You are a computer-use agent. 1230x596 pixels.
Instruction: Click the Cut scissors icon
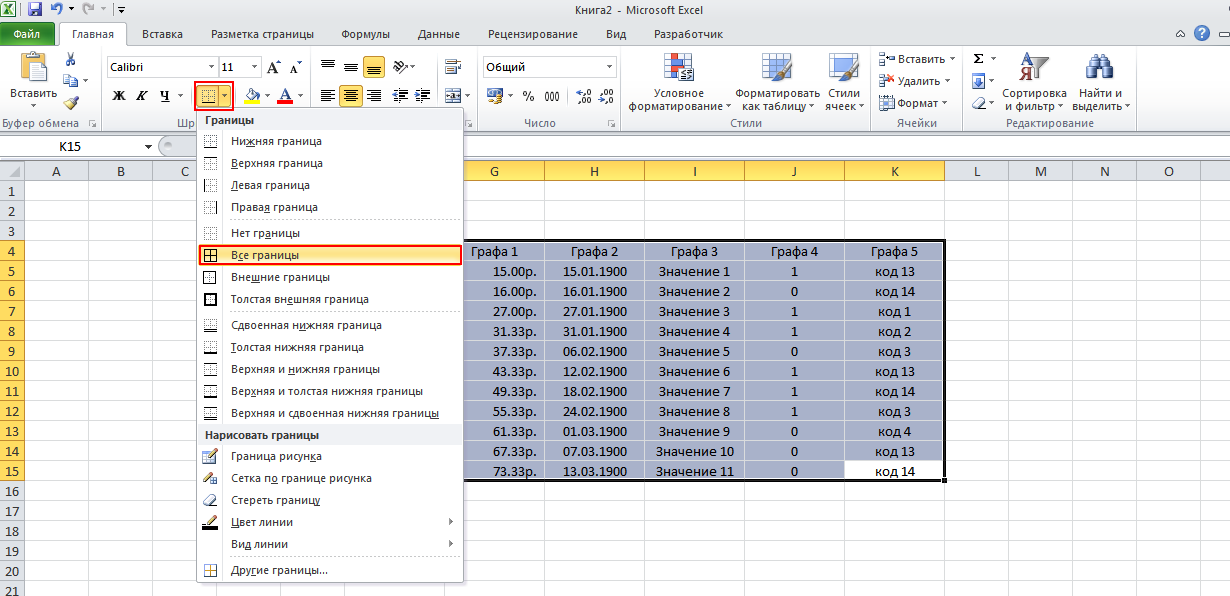(70, 59)
